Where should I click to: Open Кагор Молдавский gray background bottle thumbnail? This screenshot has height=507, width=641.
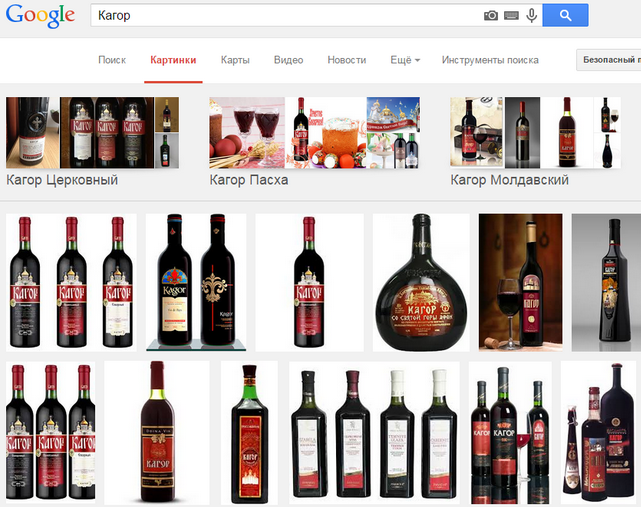click(x=522, y=132)
